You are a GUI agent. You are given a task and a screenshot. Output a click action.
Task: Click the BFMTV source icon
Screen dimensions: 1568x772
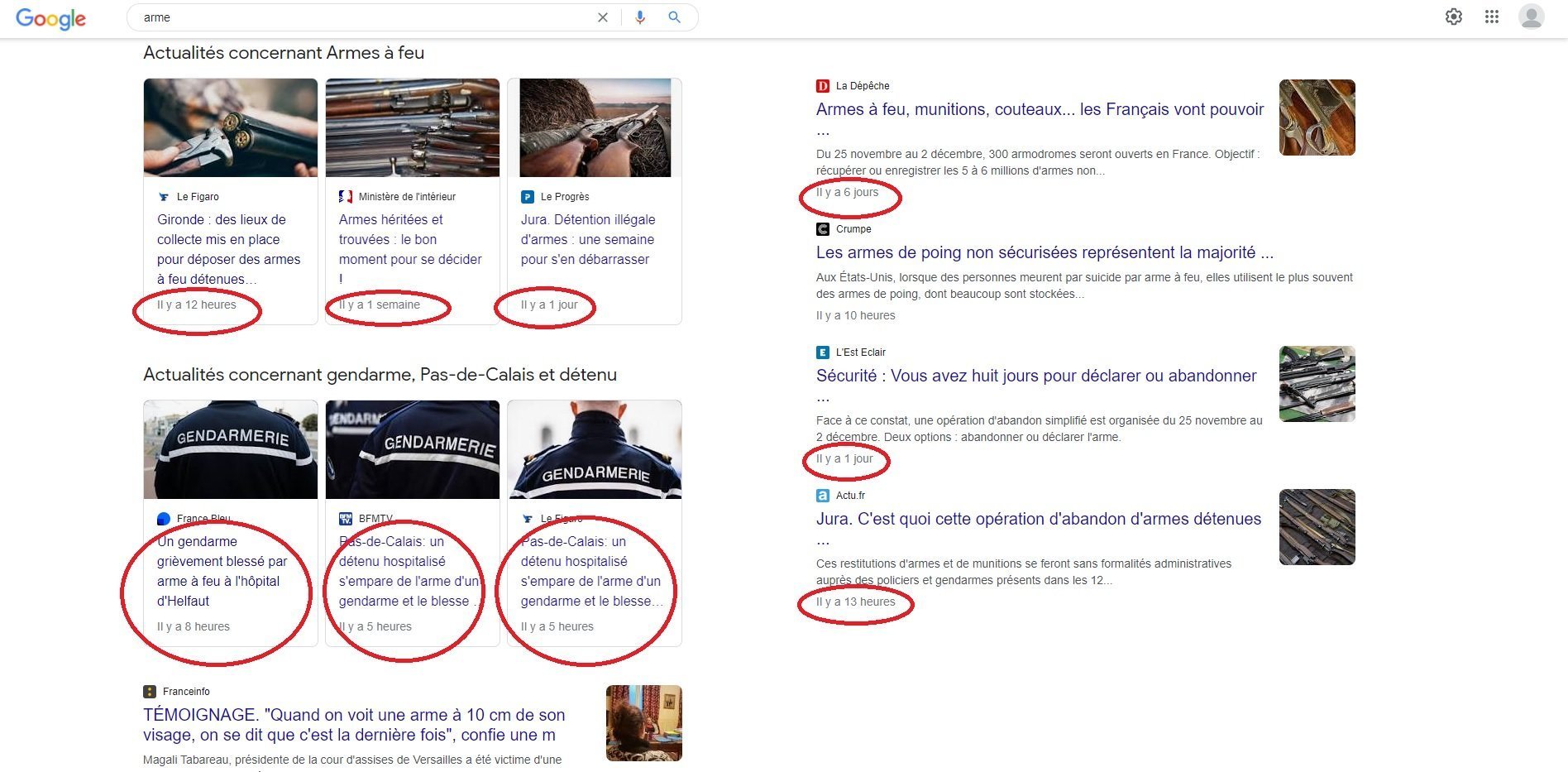coord(346,519)
